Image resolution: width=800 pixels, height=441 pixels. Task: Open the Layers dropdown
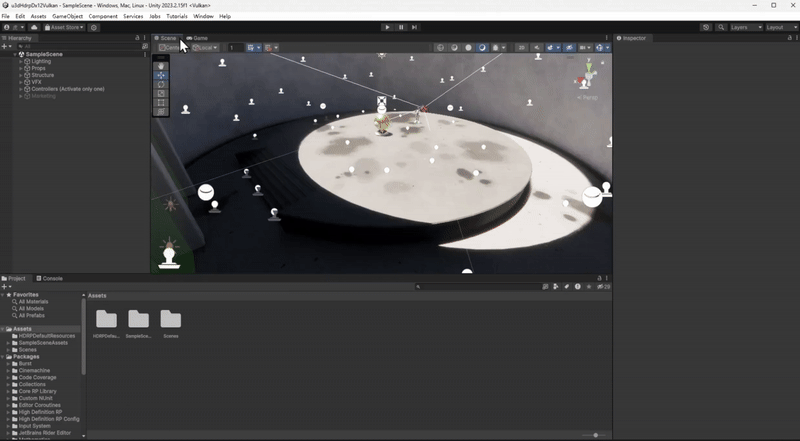coord(746,27)
